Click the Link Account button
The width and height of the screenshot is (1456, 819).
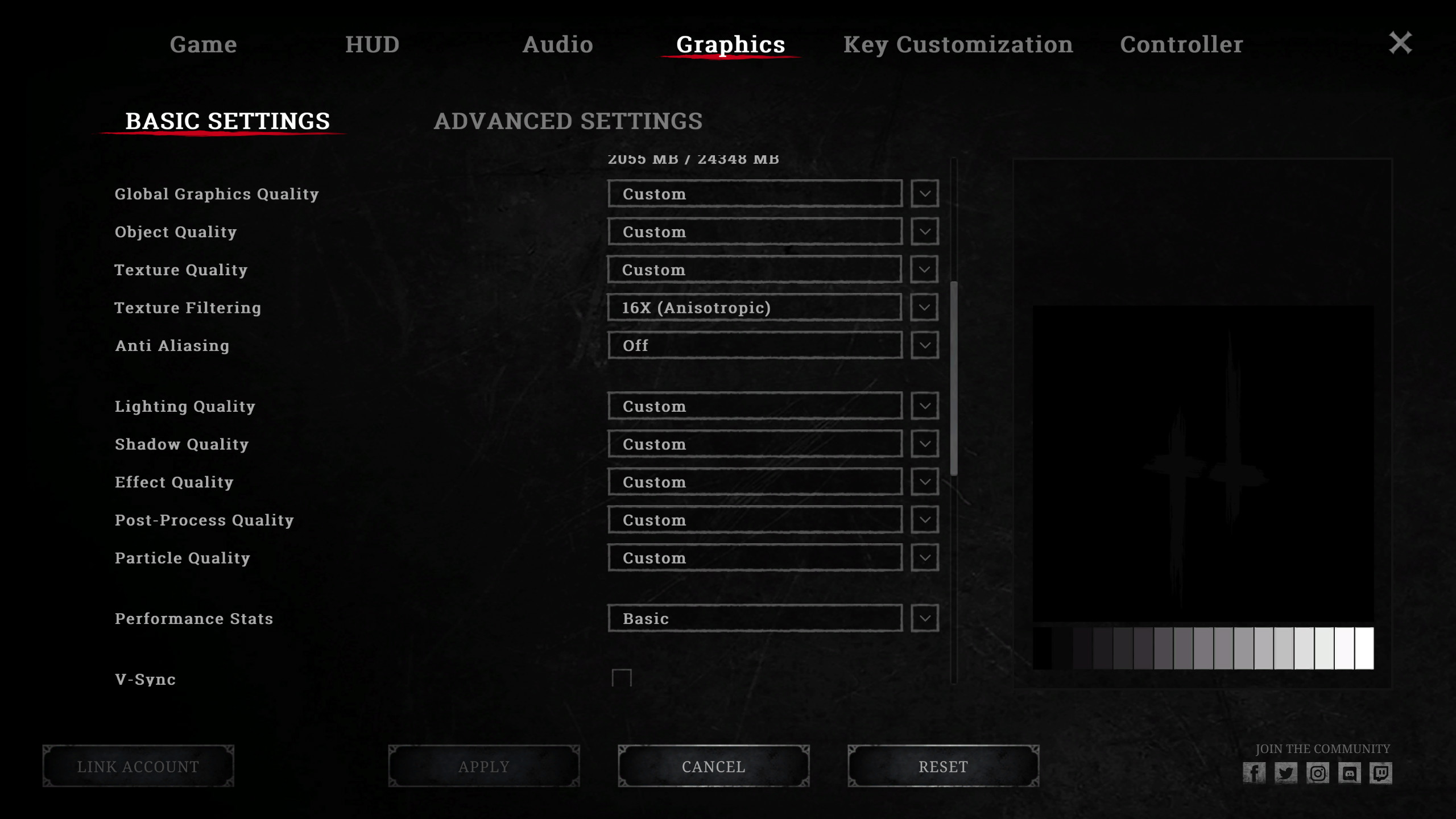[x=138, y=766]
